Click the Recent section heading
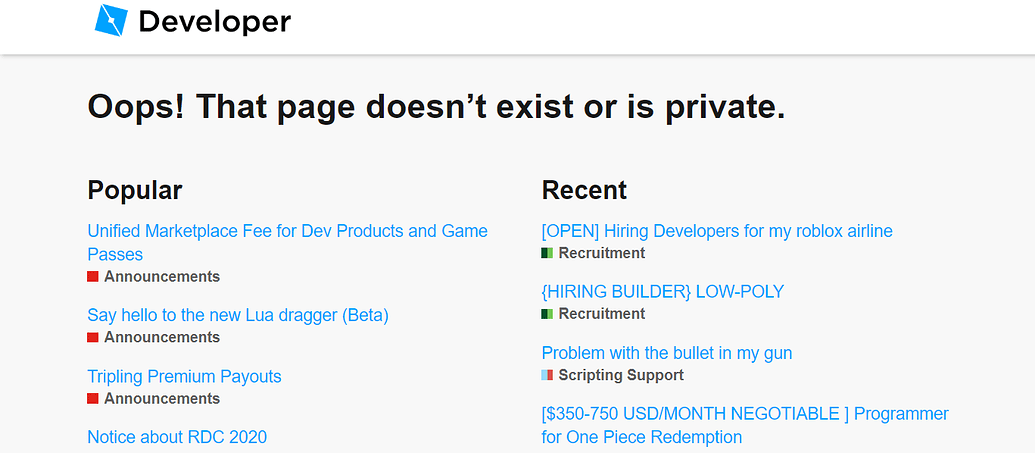This screenshot has height=453, width=1035. tap(584, 190)
